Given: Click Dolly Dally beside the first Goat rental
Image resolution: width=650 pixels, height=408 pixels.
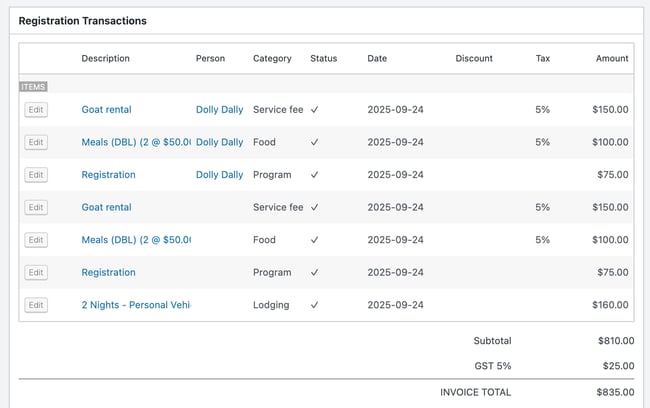Looking at the screenshot, I should click(219, 110).
